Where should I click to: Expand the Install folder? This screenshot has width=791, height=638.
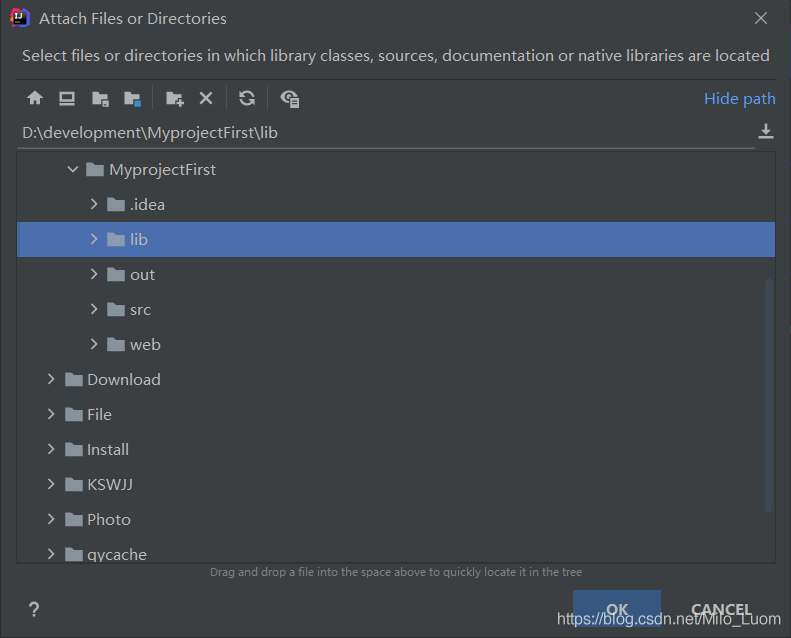(x=51, y=449)
